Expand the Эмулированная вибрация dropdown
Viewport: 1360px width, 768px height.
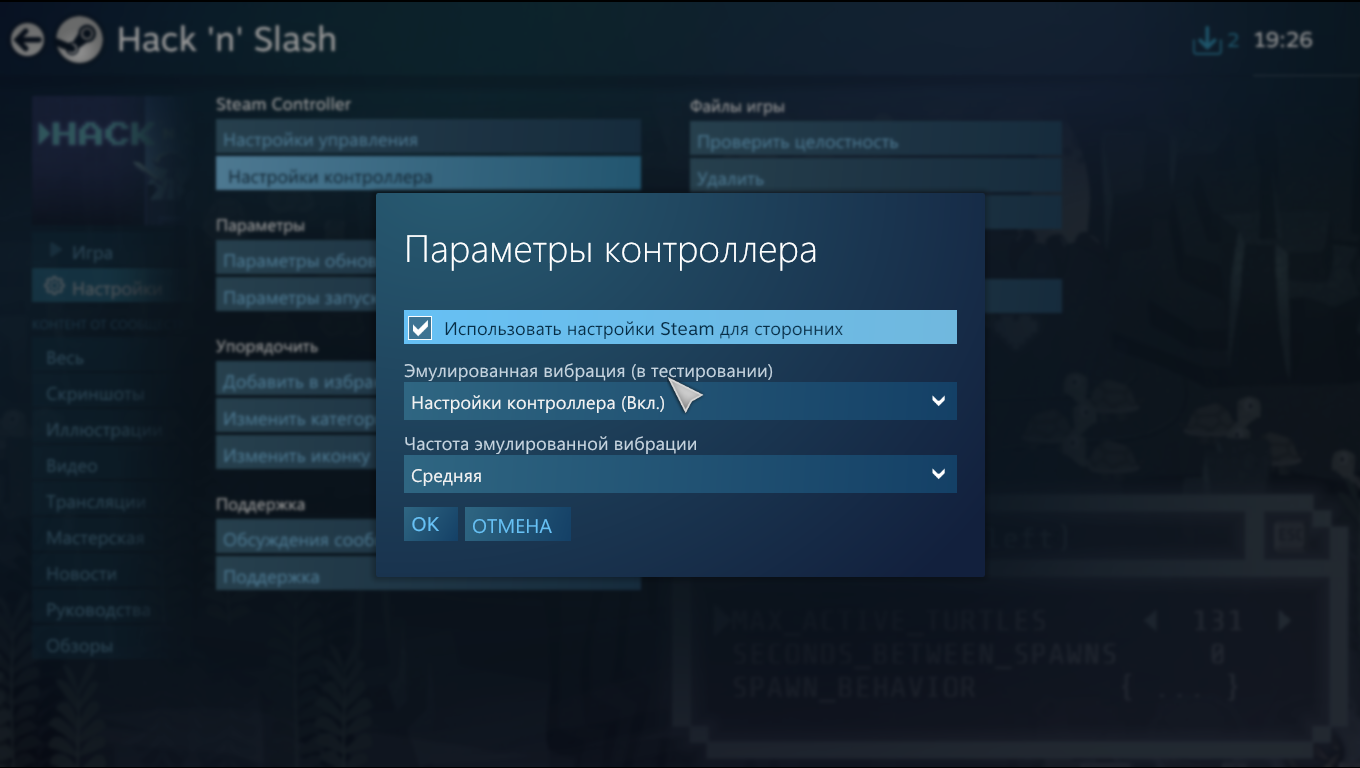tap(680, 402)
